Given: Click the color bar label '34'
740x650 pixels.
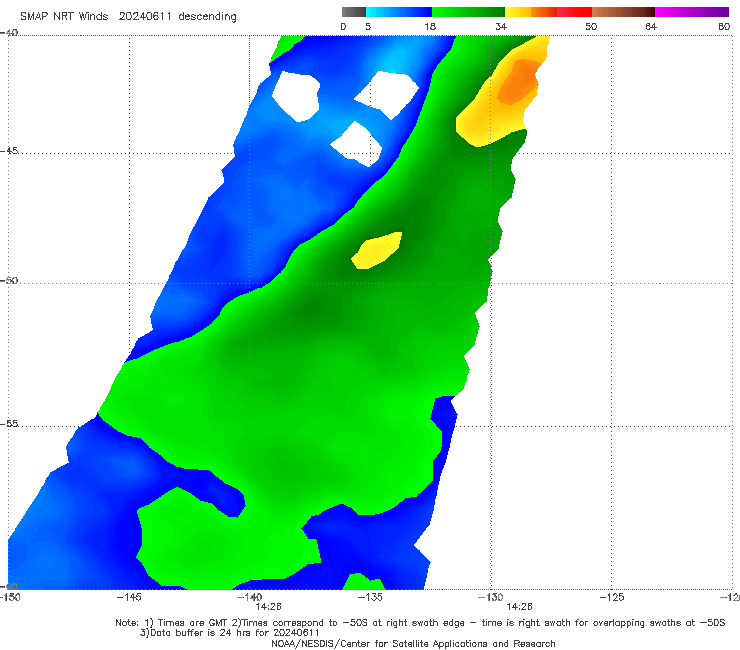Looking at the screenshot, I should tap(501, 27).
